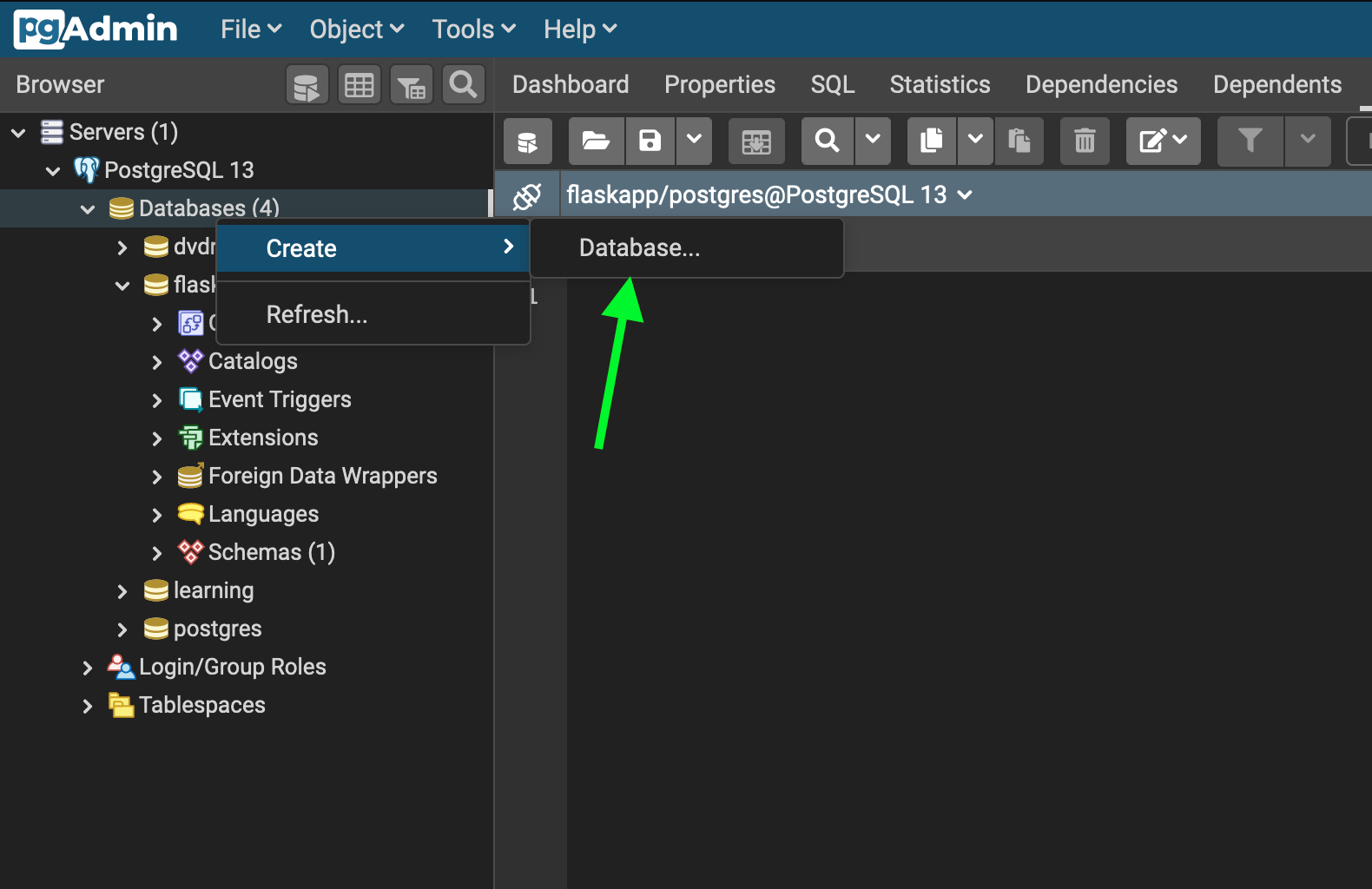Screen dimensions: 1372x889
Task: Click the Schemas diamond icon
Action: 190,552
